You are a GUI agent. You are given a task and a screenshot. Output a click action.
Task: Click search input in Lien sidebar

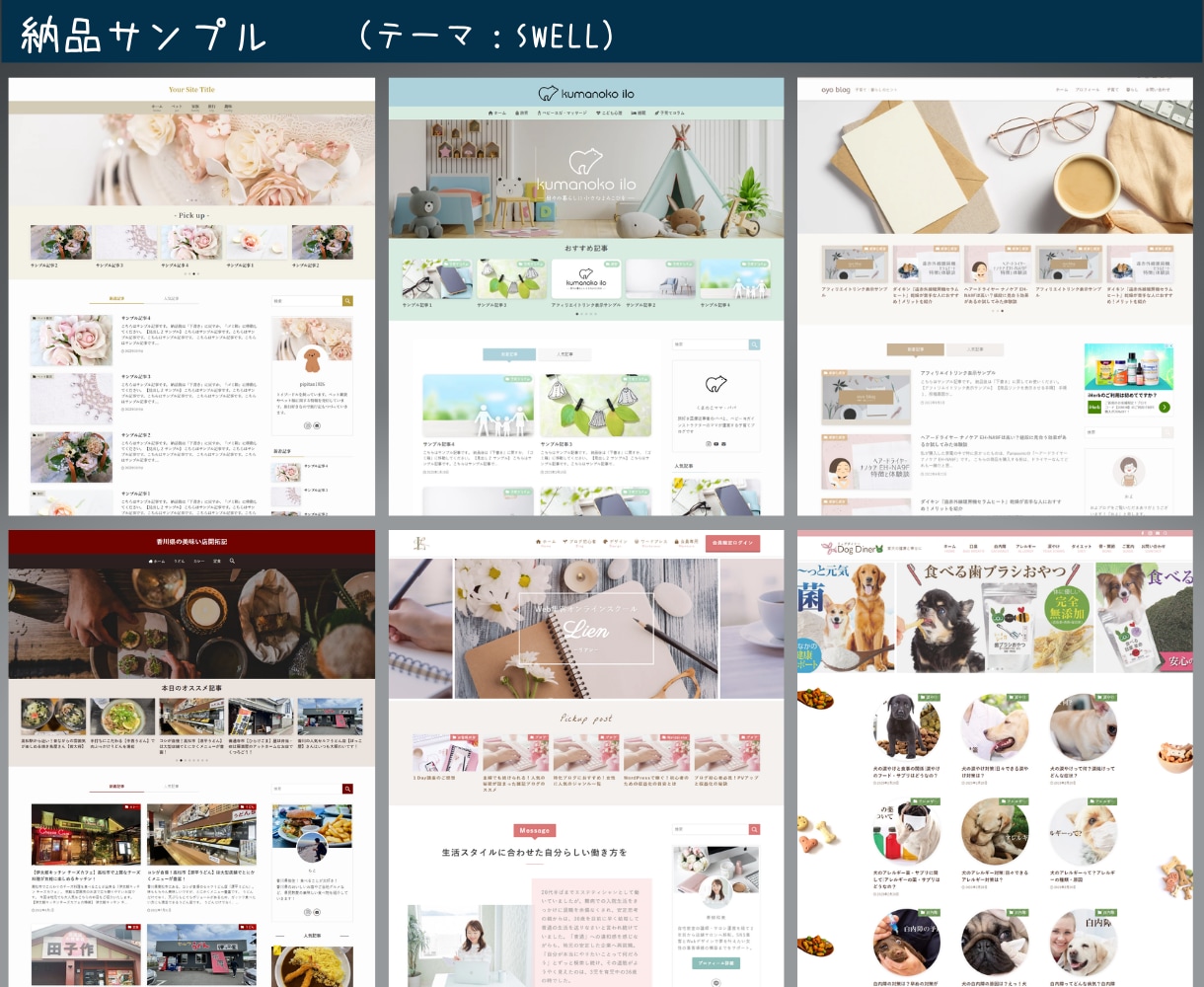pos(711,830)
